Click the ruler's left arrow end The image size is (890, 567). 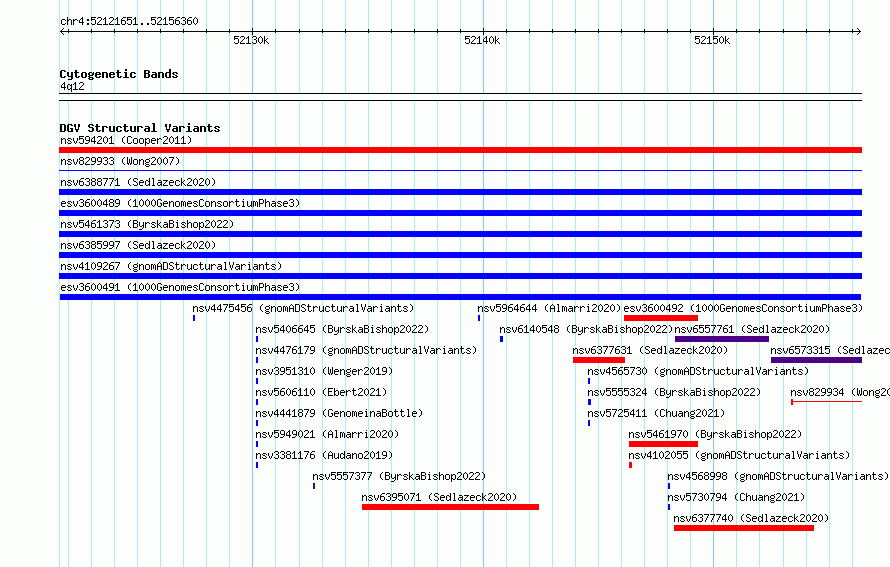coord(62,31)
